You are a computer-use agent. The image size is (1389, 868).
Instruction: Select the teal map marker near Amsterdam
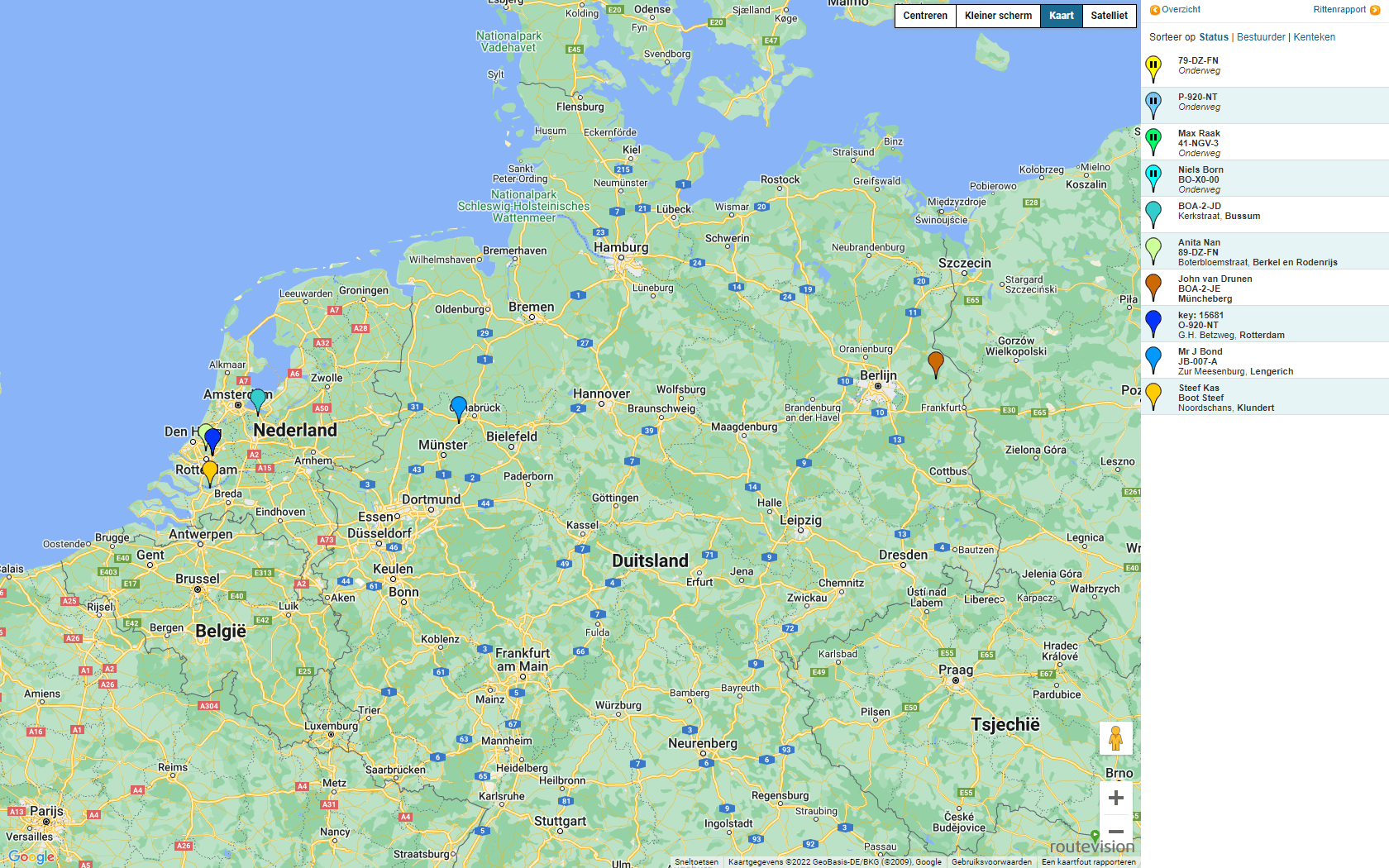(x=258, y=401)
